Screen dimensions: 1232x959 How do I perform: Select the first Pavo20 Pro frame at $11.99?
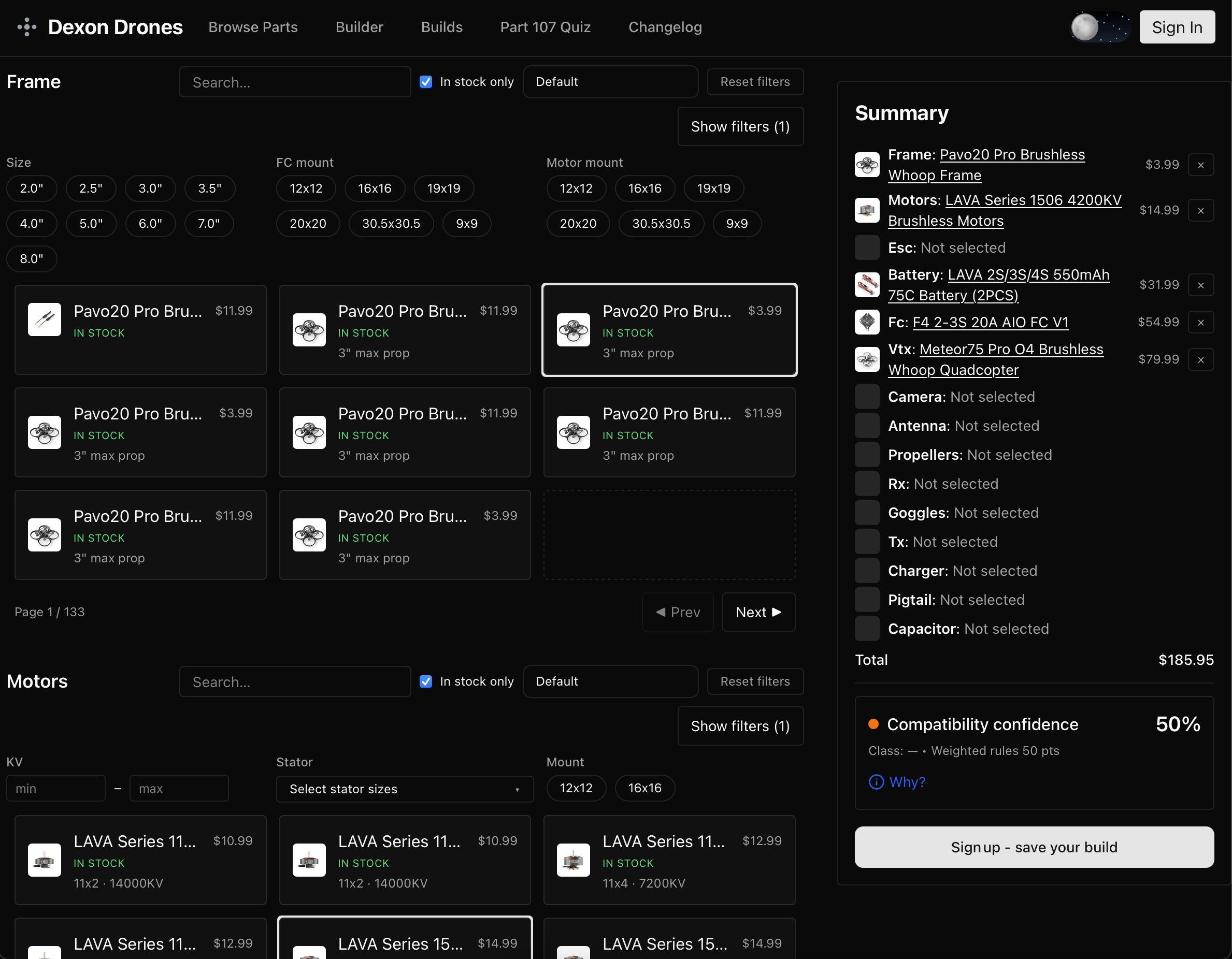tap(140, 330)
